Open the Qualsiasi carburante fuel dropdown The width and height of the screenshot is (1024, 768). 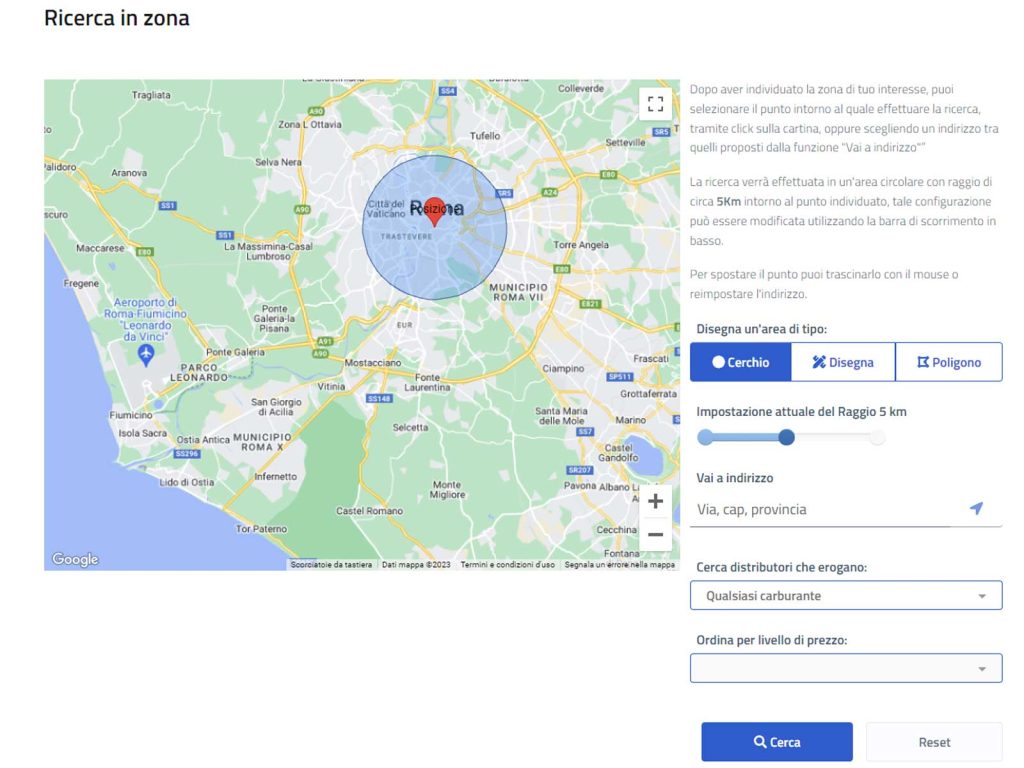(x=846, y=596)
